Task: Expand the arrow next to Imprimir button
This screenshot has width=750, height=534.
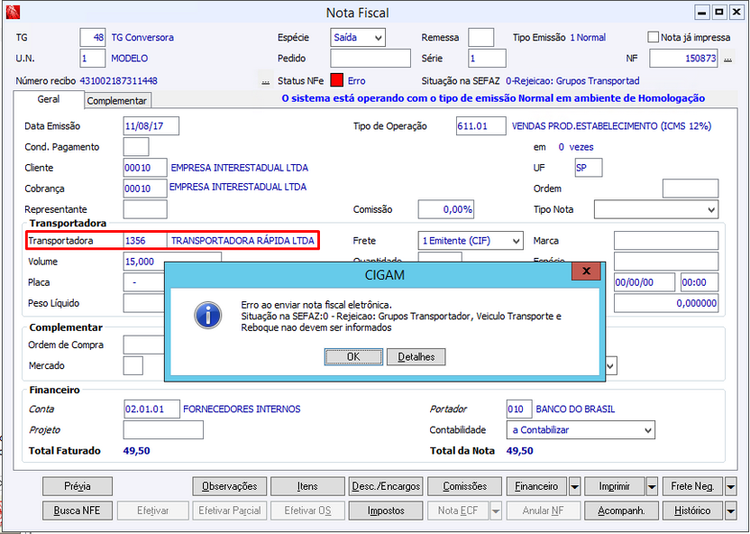Action: pos(651,487)
